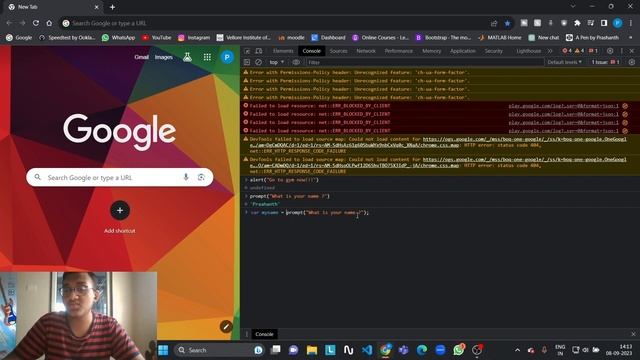Open Microsoft Edge from taskbar
Image resolution: width=640 pixels, height=360 pixels.
(422, 350)
